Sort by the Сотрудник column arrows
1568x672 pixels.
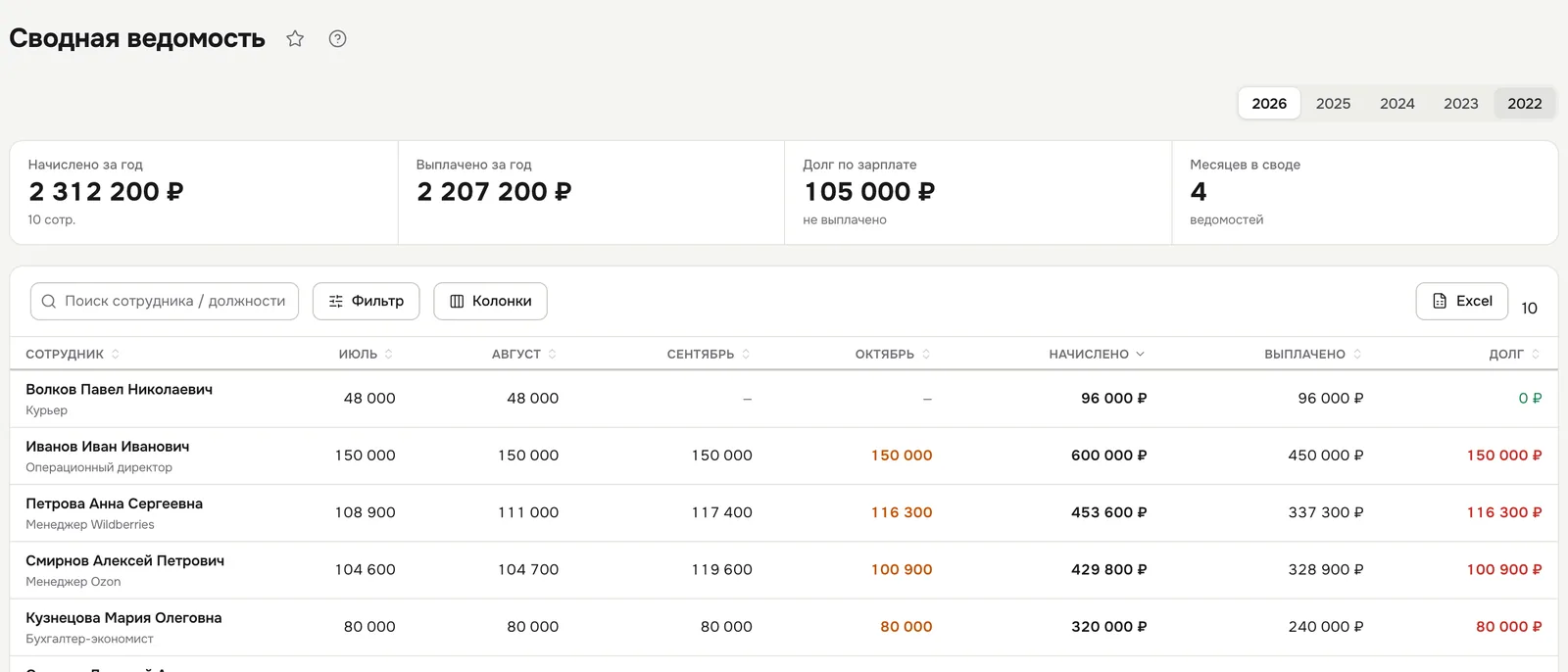pyautogui.click(x=116, y=355)
